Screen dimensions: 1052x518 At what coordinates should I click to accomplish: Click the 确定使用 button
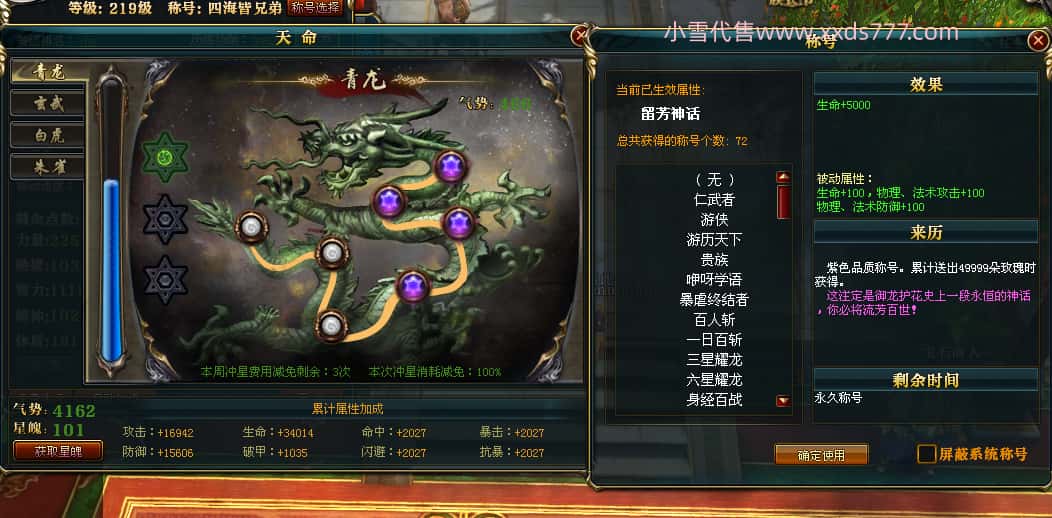click(x=821, y=455)
